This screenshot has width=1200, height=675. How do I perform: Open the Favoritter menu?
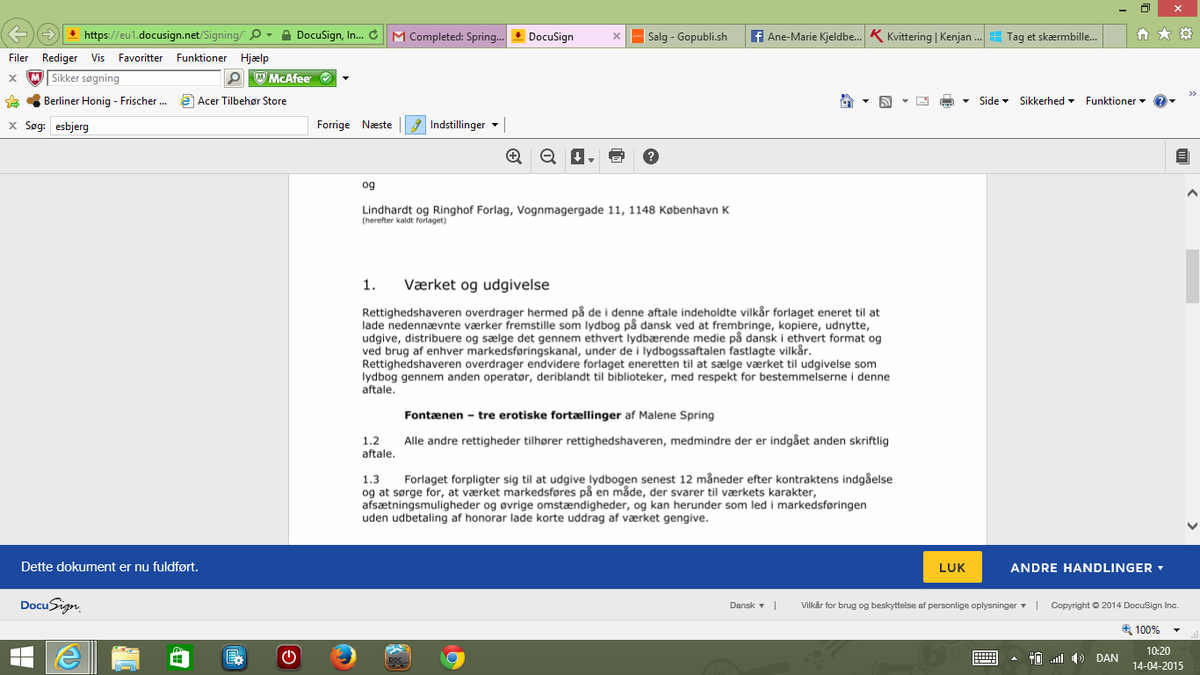(140, 58)
